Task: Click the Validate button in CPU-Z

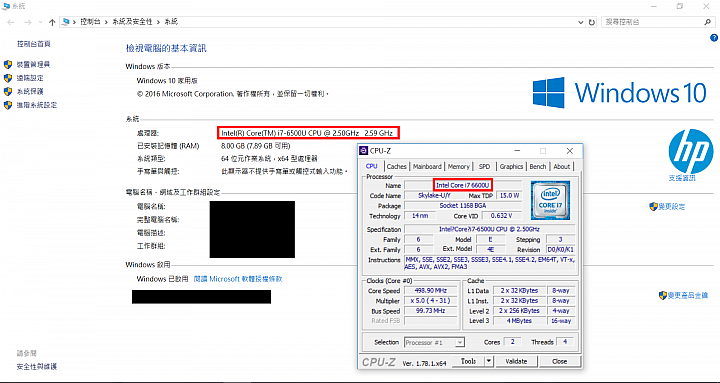Action: [x=516, y=361]
